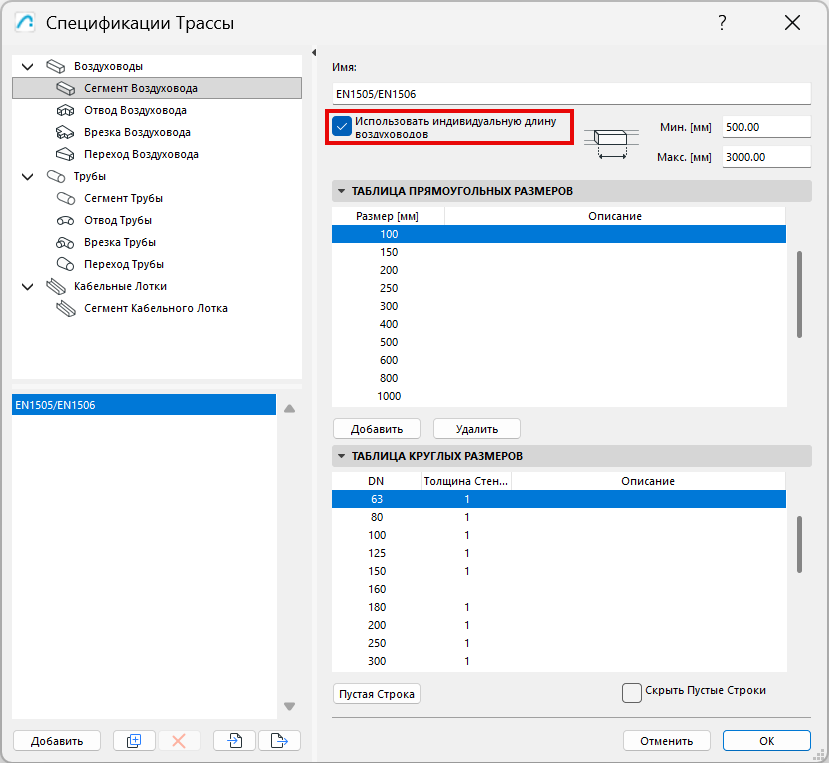This screenshot has height=763, width=829.
Task: Click the red X delete specification icon
Action: tap(179, 741)
